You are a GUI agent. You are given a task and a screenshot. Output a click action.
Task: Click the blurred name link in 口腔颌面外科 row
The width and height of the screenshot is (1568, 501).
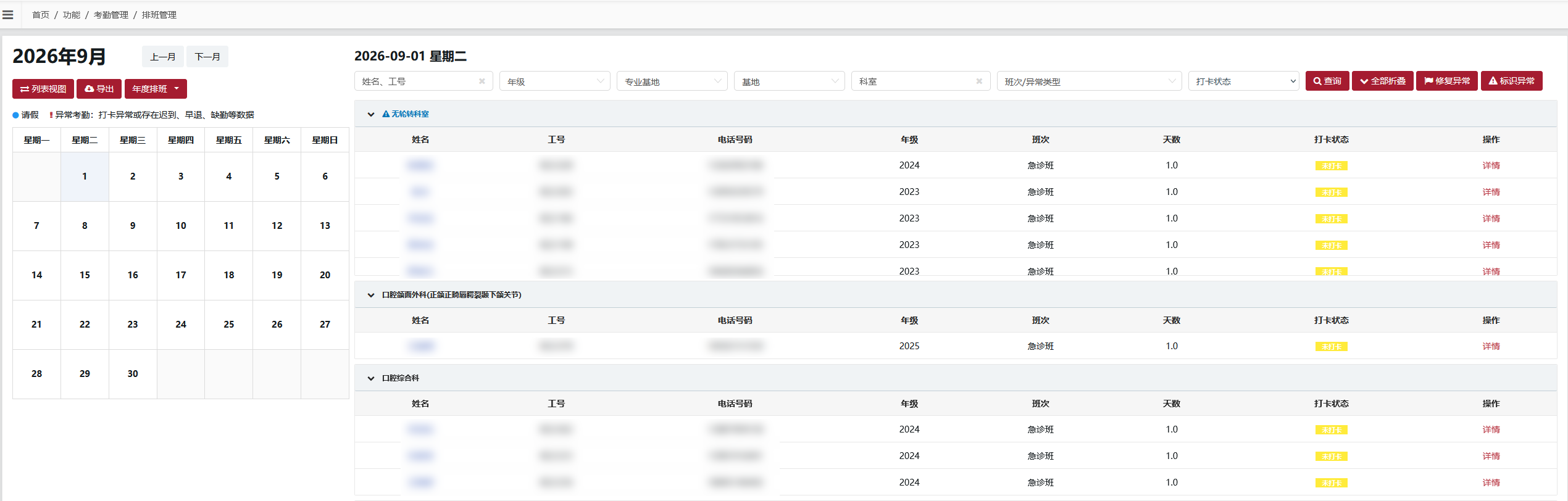pos(421,346)
